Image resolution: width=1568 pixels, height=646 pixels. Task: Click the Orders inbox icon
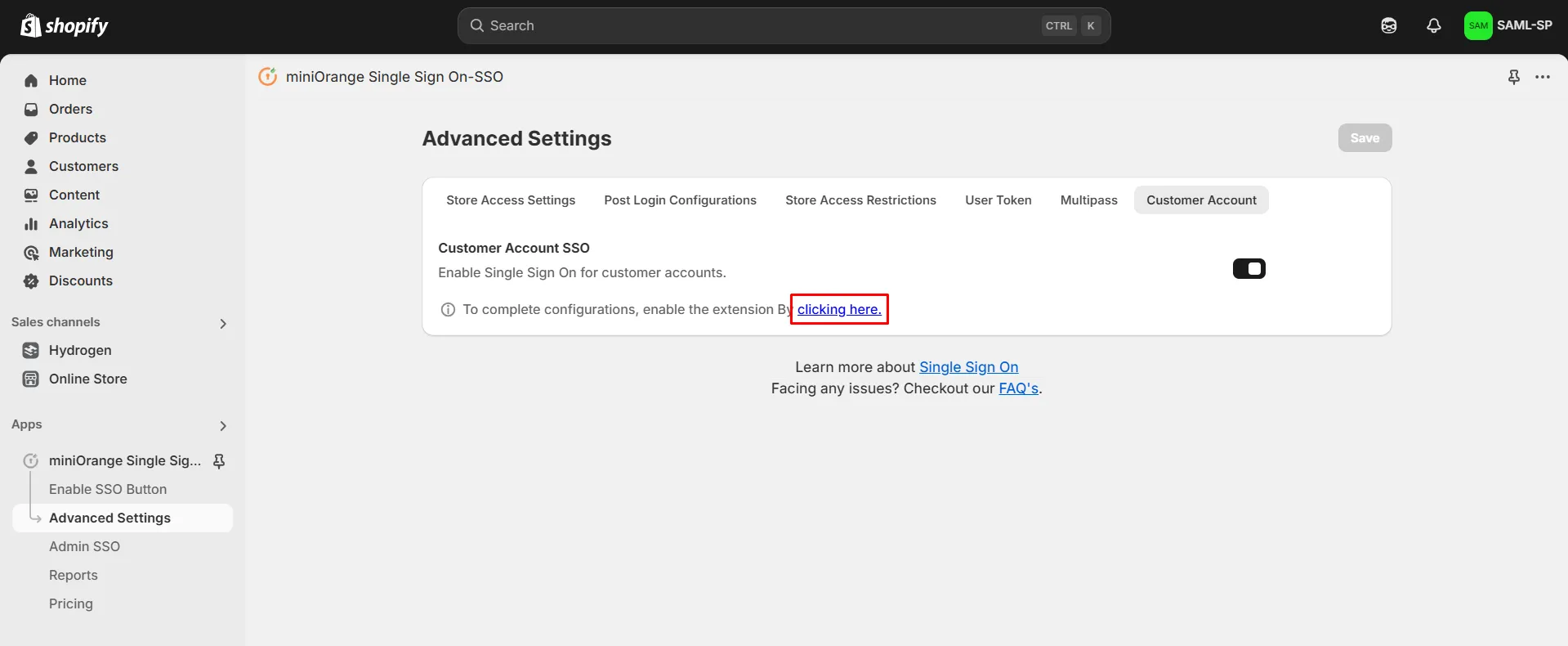[31, 109]
